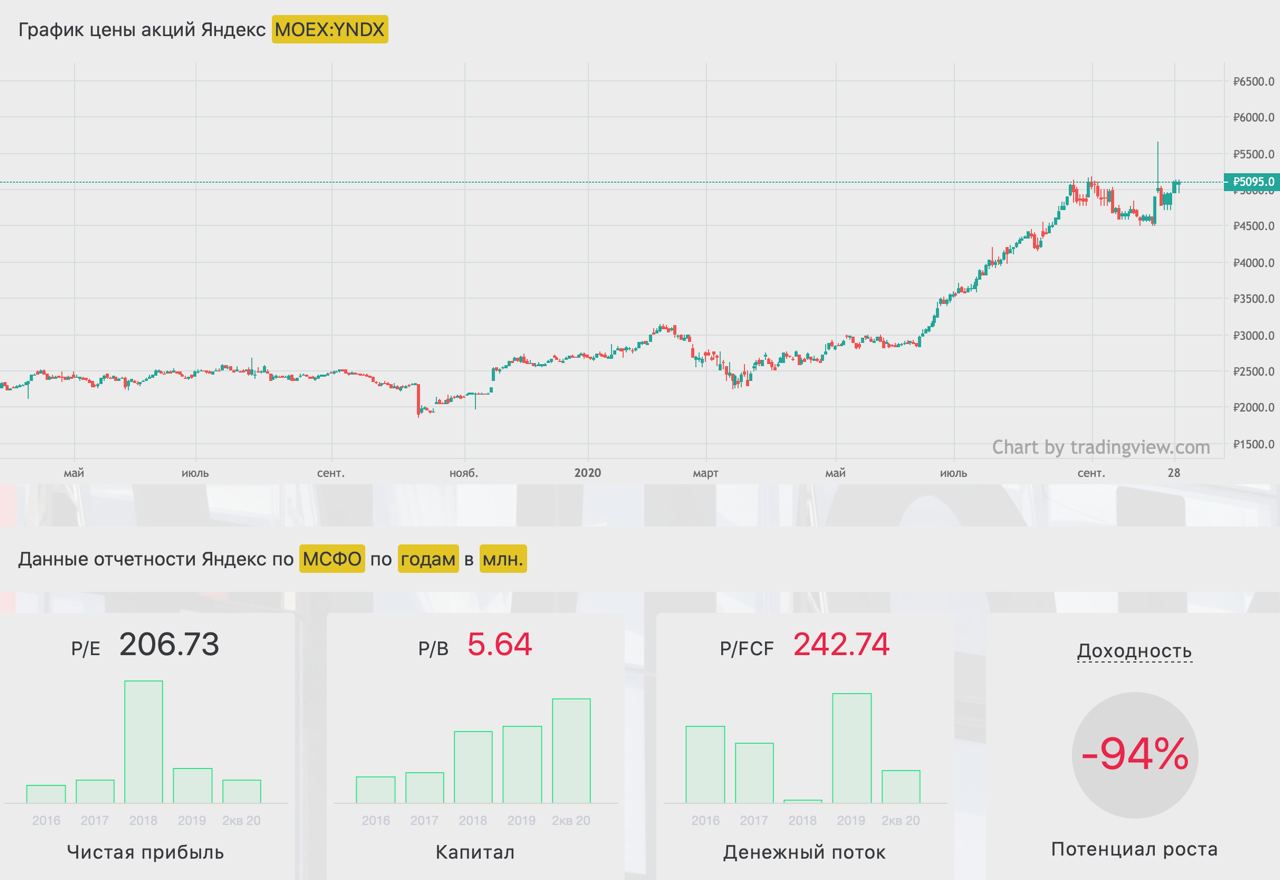The image size is (1280, 880).
Task: Open the МСФО reporting standard selector
Action: point(332,559)
